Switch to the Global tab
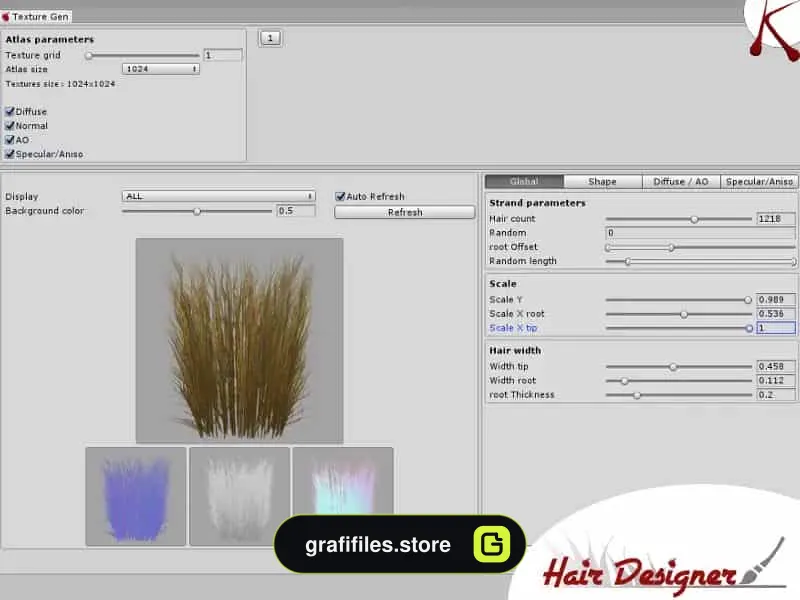The width and height of the screenshot is (800, 600). tap(524, 182)
